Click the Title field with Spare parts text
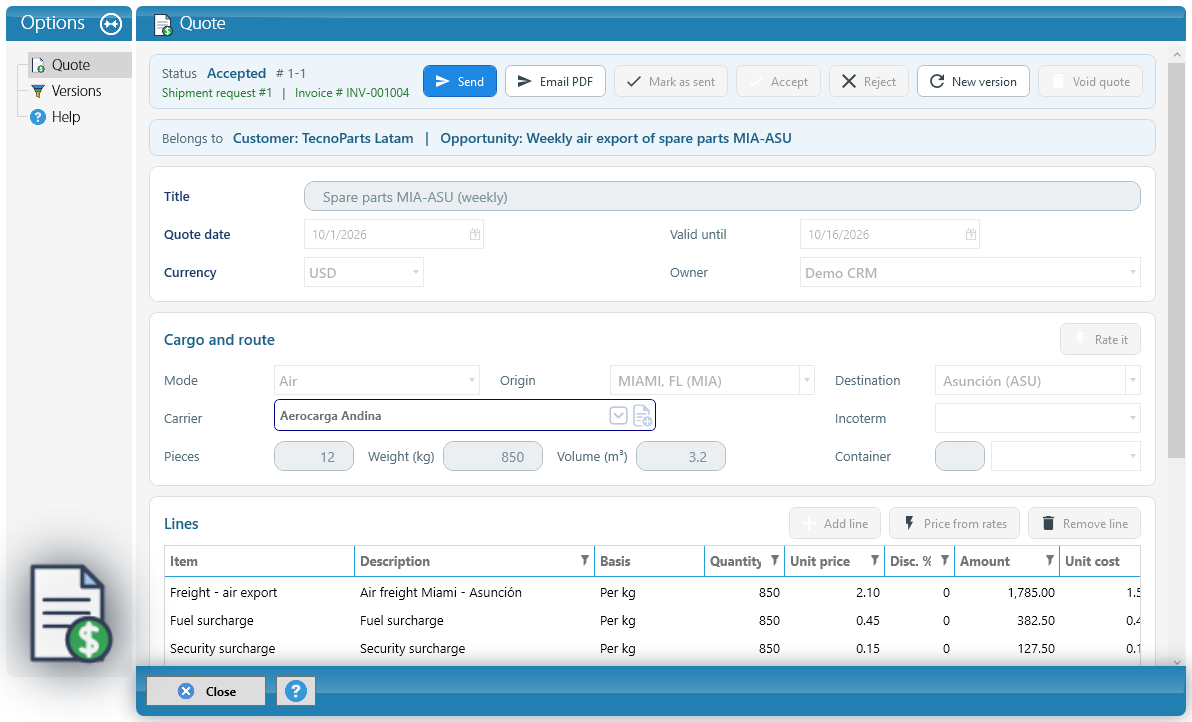Viewport: 1192px width, 722px height. tap(722, 197)
